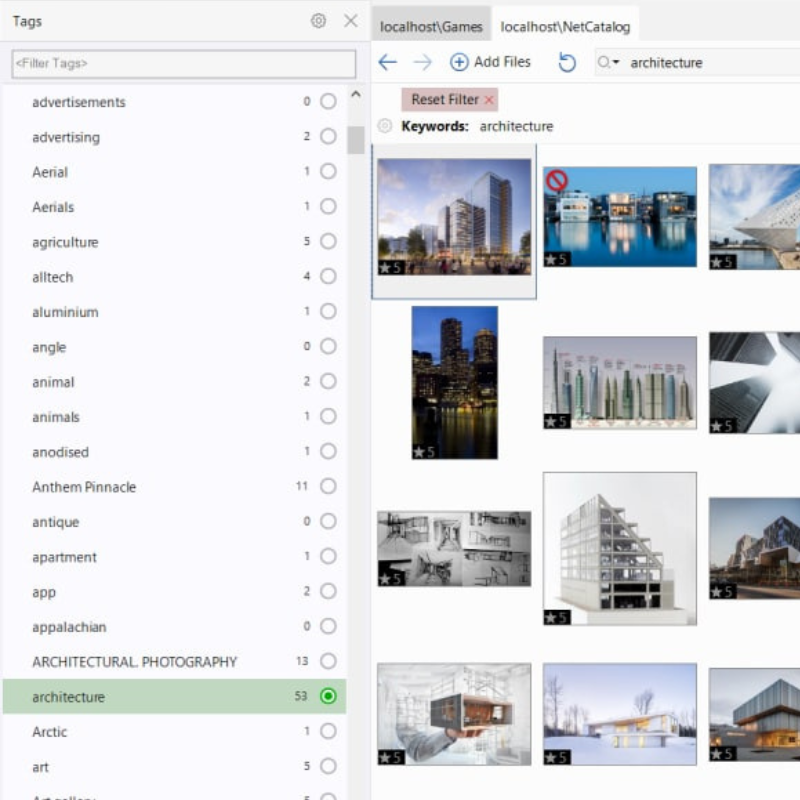The width and height of the screenshot is (800, 800).
Task: Open the Keywords filter gear icon
Action: [x=385, y=126]
